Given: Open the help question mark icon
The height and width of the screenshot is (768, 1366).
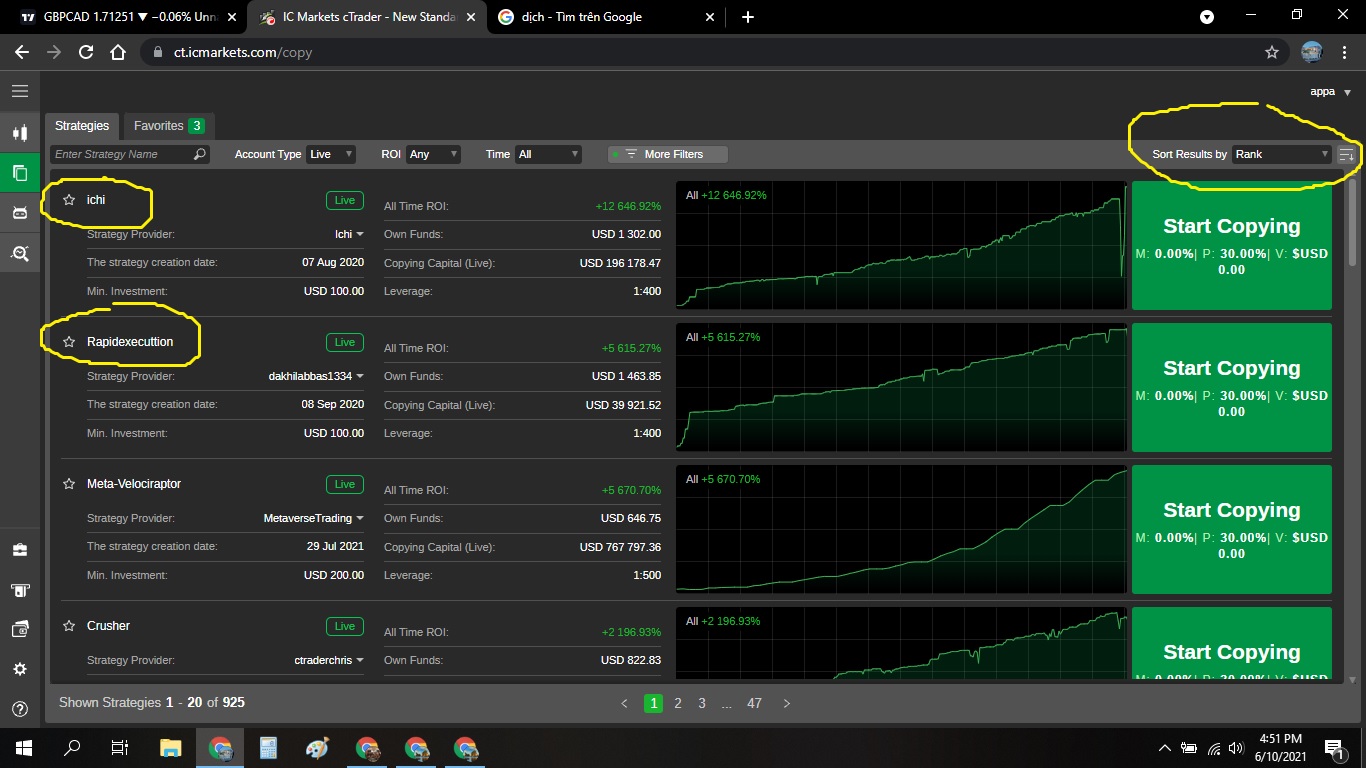Looking at the screenshot, I should pyautogui.click(x=19, y=709).
